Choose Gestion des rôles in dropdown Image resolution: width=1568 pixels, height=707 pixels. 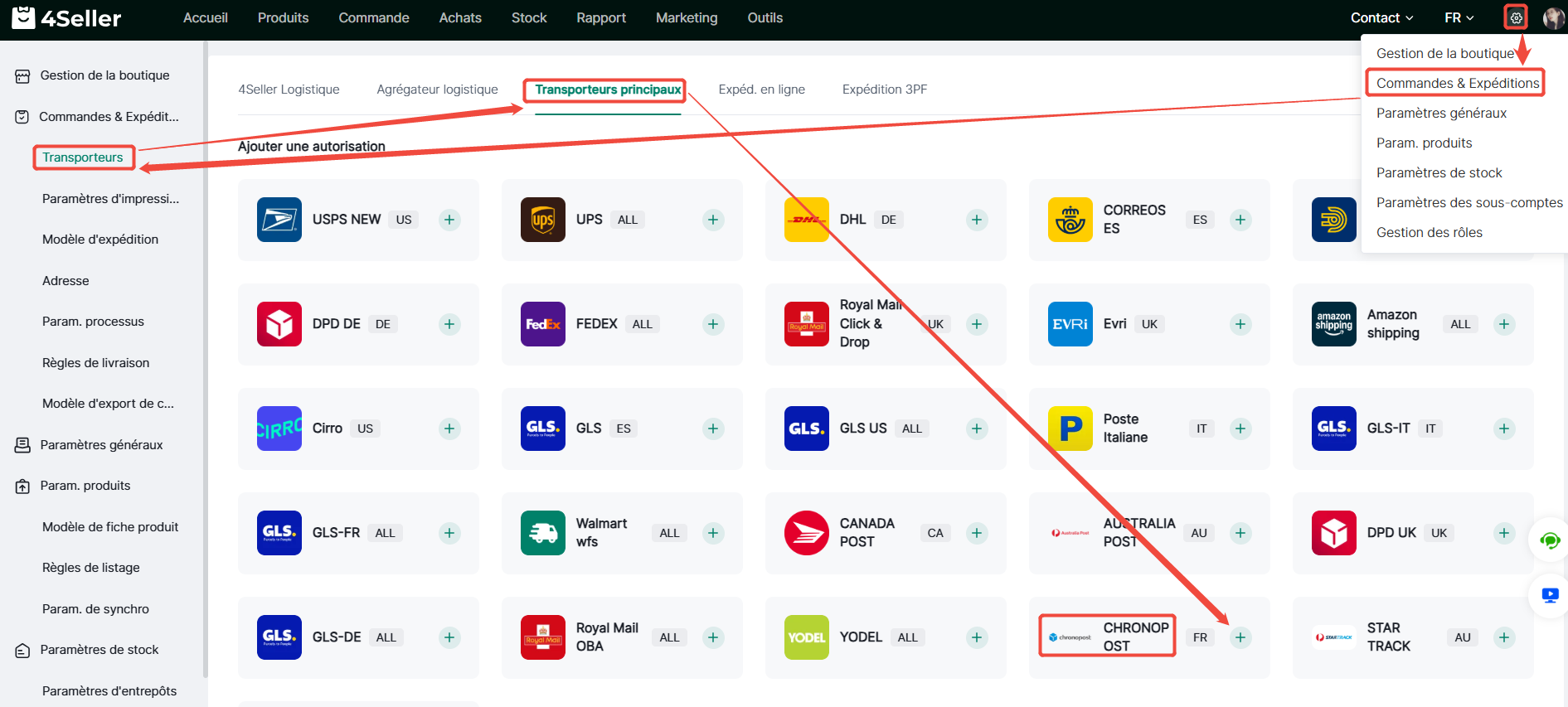point(1430,232)
